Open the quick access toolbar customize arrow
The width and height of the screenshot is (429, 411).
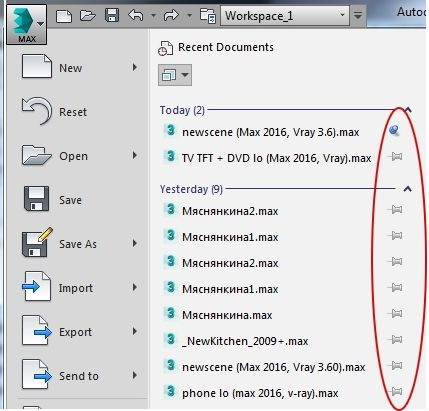(x=358, y=16)
